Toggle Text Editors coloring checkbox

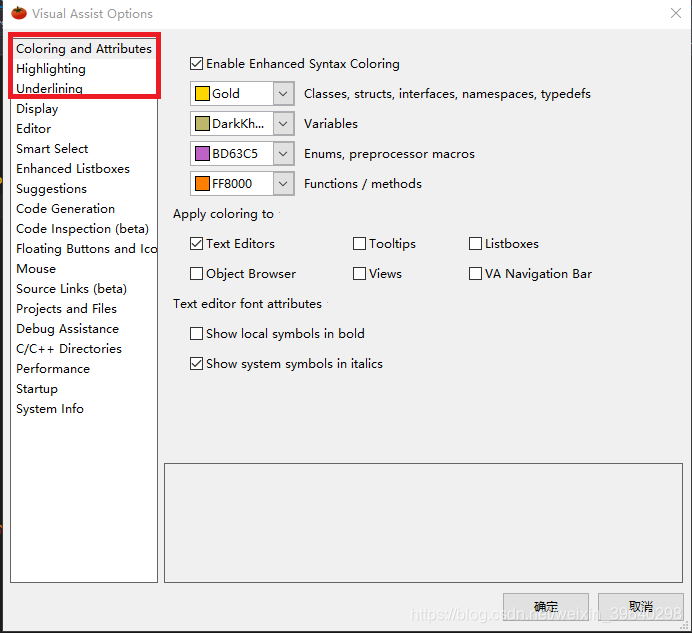pos(196,244)
